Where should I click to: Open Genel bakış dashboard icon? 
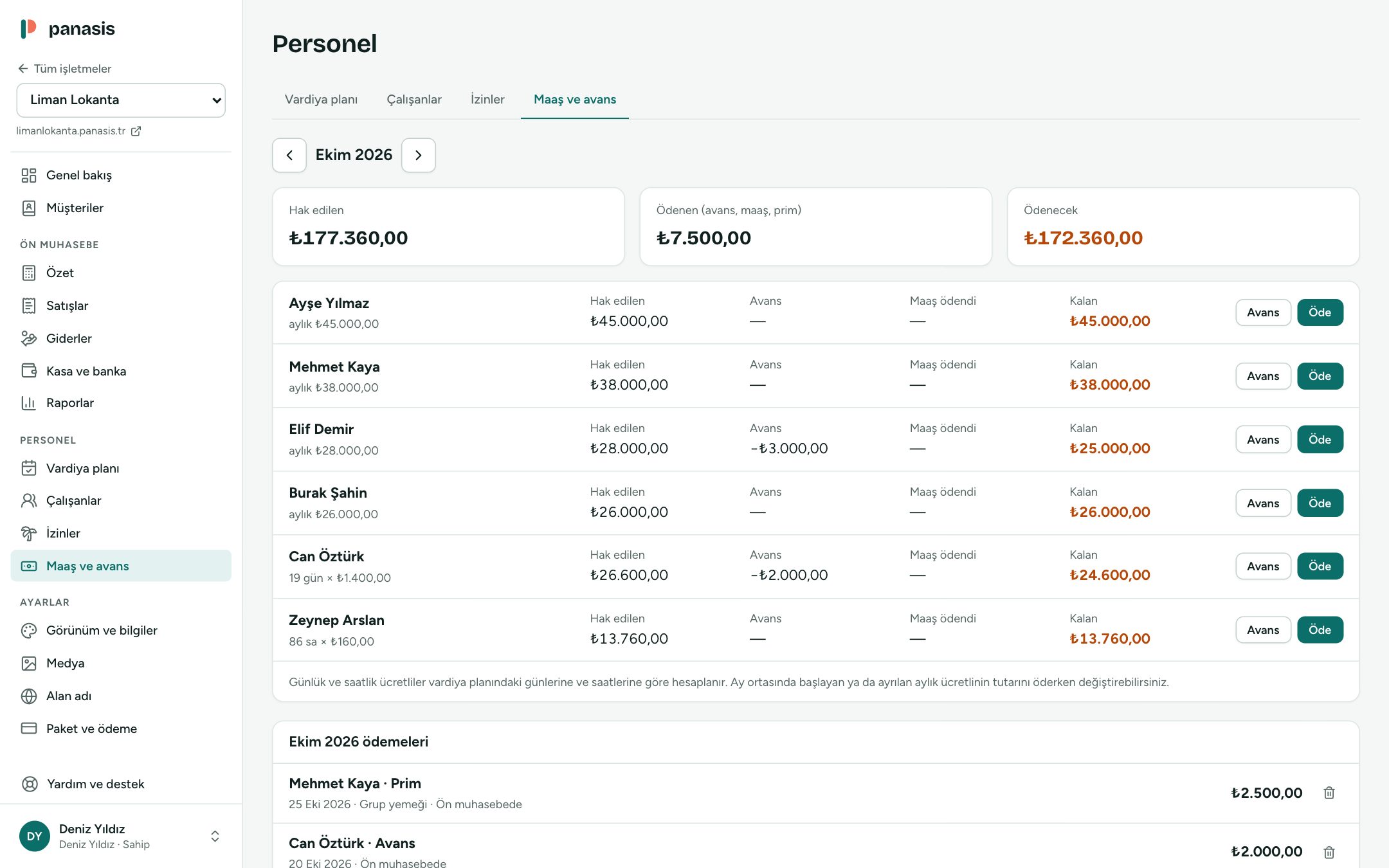[29, 176]
